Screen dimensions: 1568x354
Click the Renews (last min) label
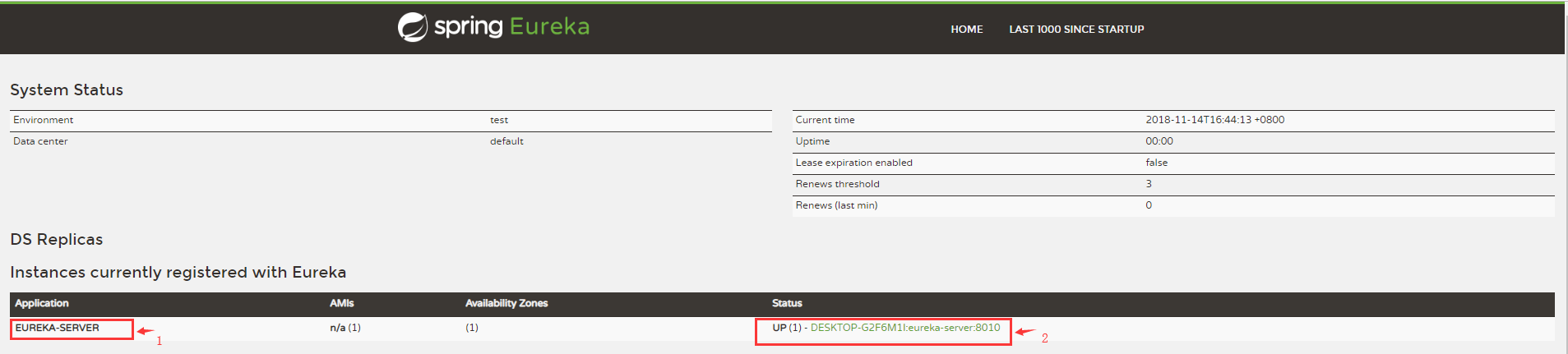coord(836,205)
